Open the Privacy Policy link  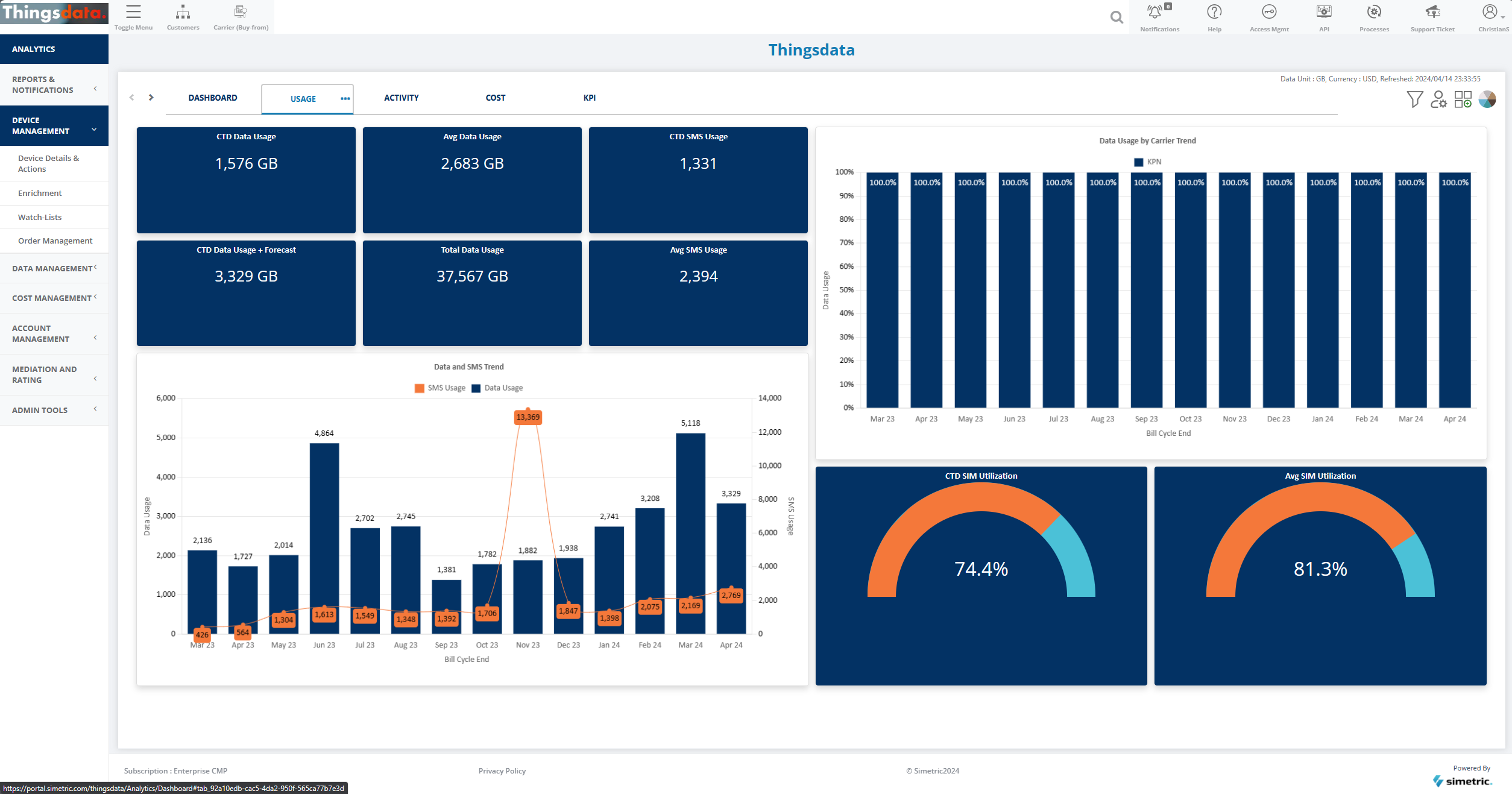pos(502,770)
